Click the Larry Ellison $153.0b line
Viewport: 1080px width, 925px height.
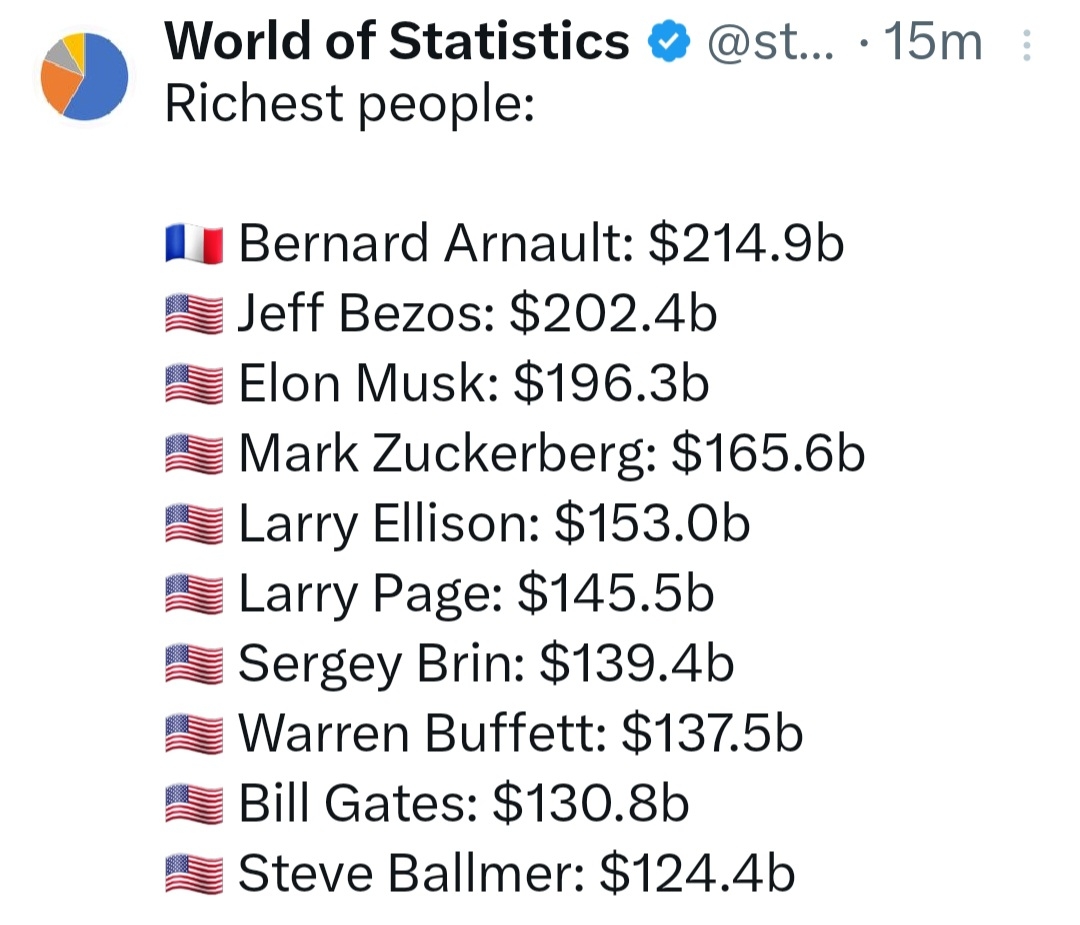click(494, 524)
